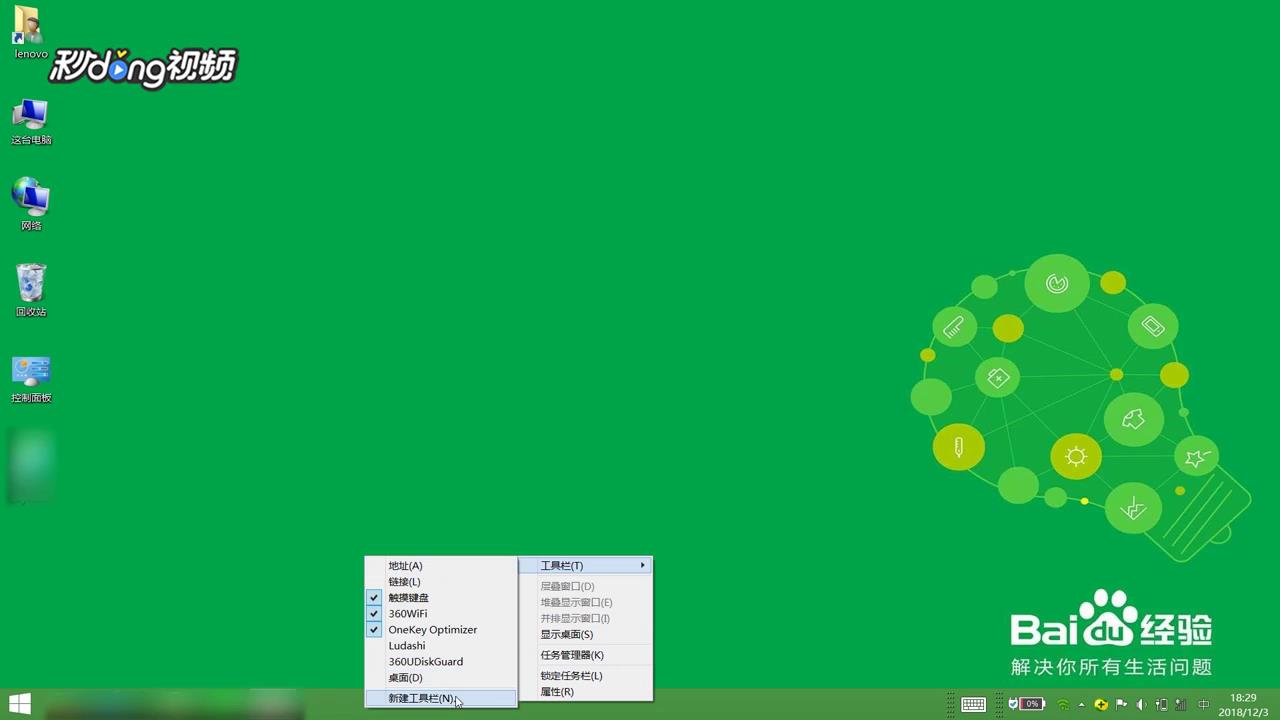The image size is (1280, 720).
Task: Open the network signal tray icon
Action: point(1181,704)
